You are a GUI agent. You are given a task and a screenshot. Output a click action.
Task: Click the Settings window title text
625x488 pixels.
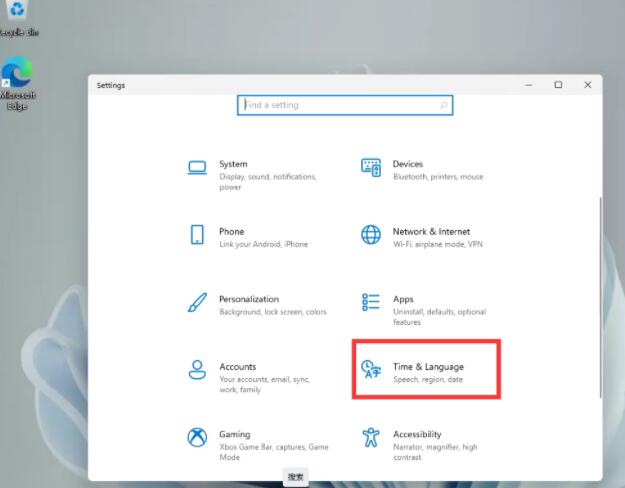(111, 85)
